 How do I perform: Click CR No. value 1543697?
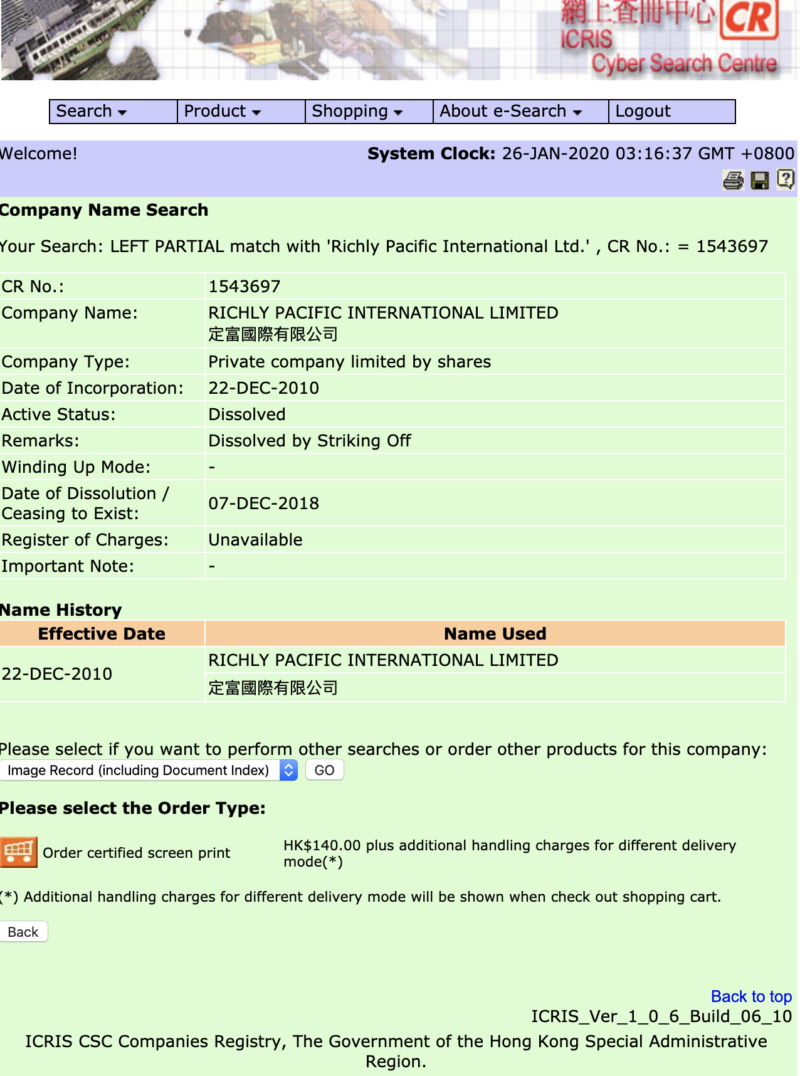click(x=244, y=286)
